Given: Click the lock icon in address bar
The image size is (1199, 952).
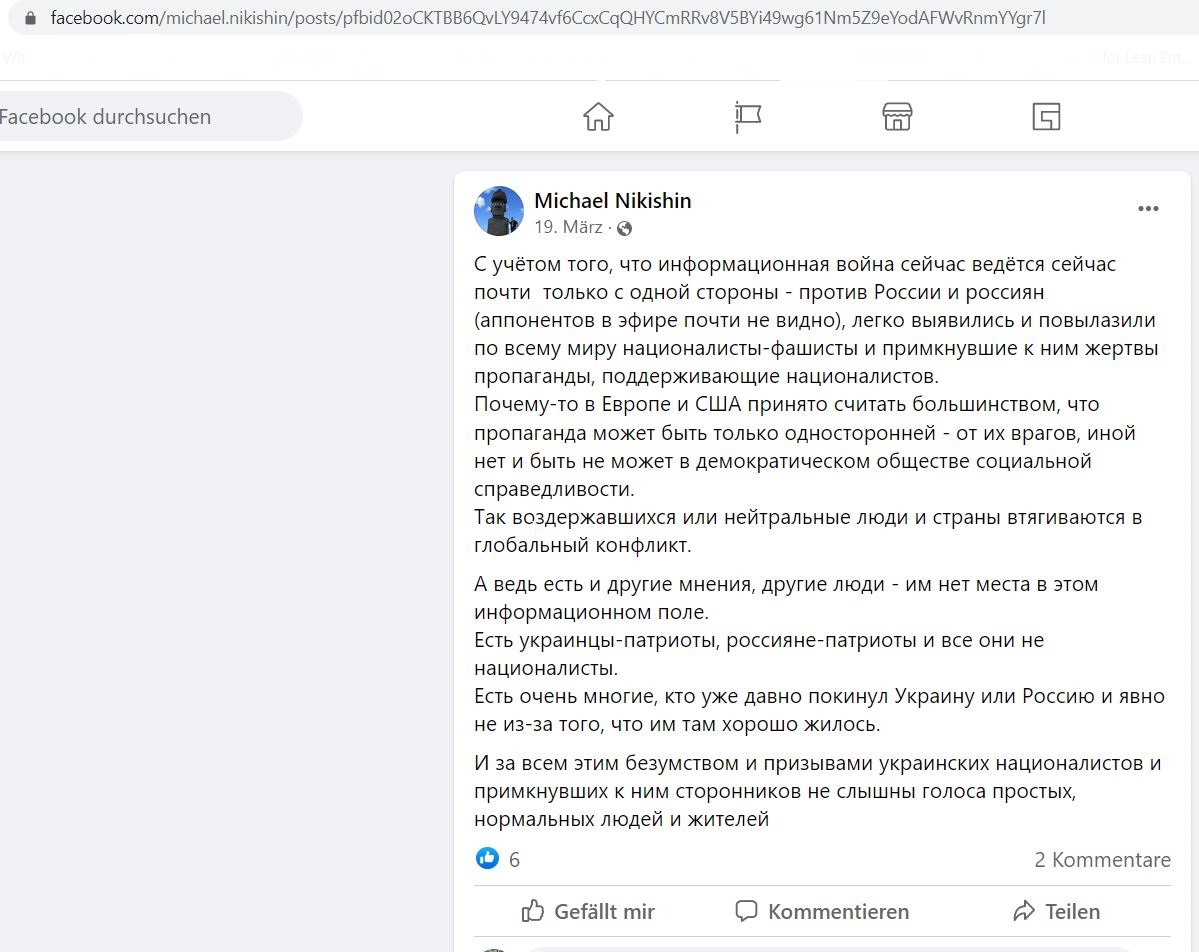Looking at the screenshot, I should pos(30,18).
